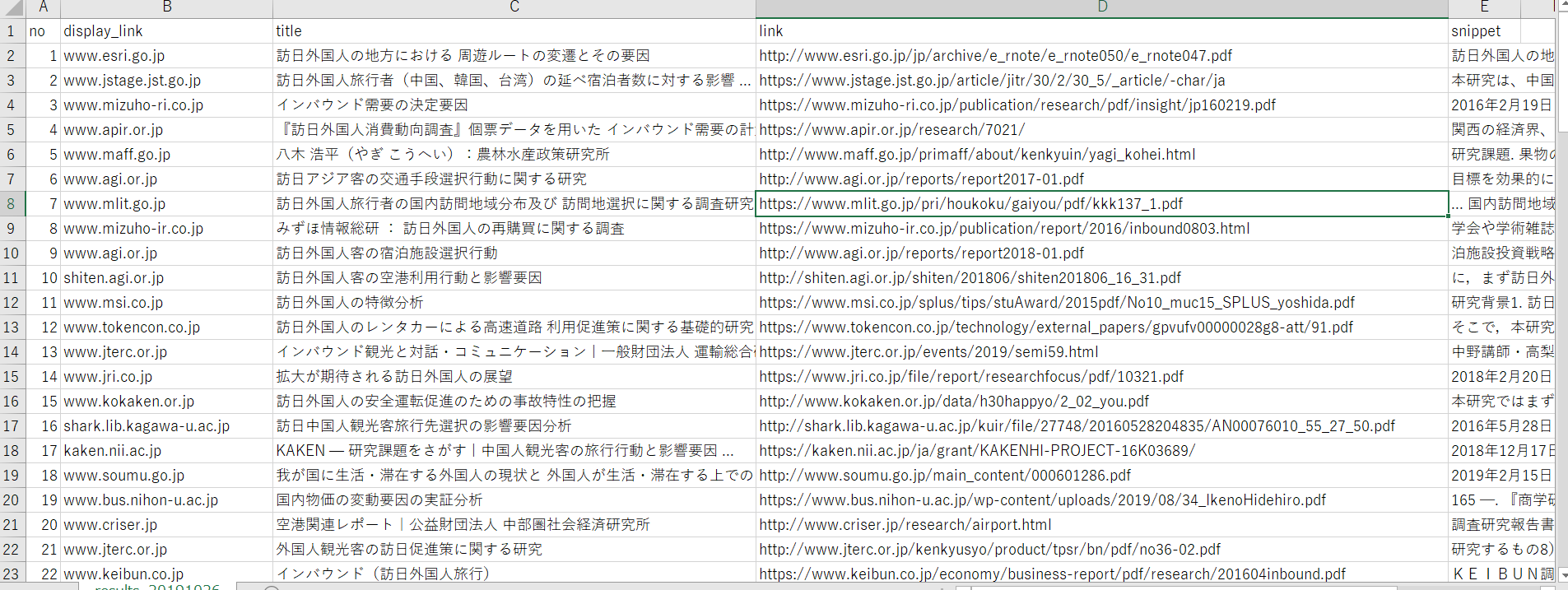
Task: Select cell www.keibun.co.jp
Action: click(x=166, y=574)
